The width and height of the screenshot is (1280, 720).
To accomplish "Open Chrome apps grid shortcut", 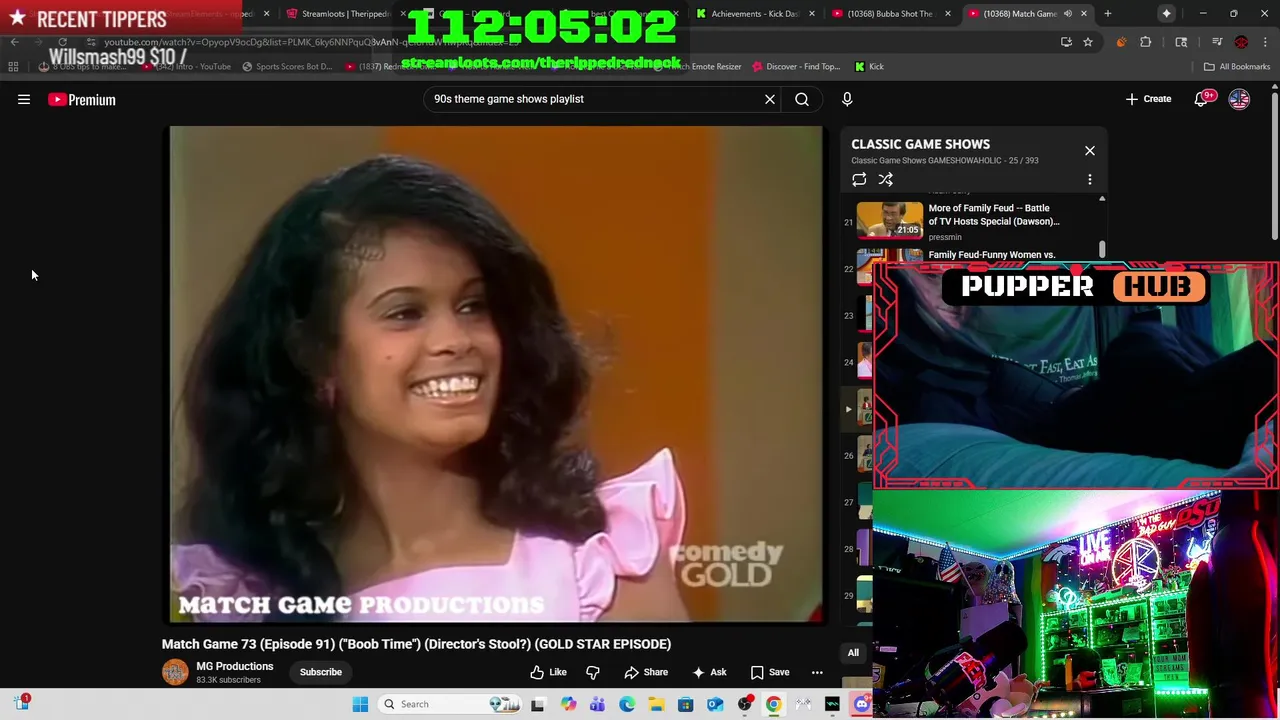I will [13, 67].
